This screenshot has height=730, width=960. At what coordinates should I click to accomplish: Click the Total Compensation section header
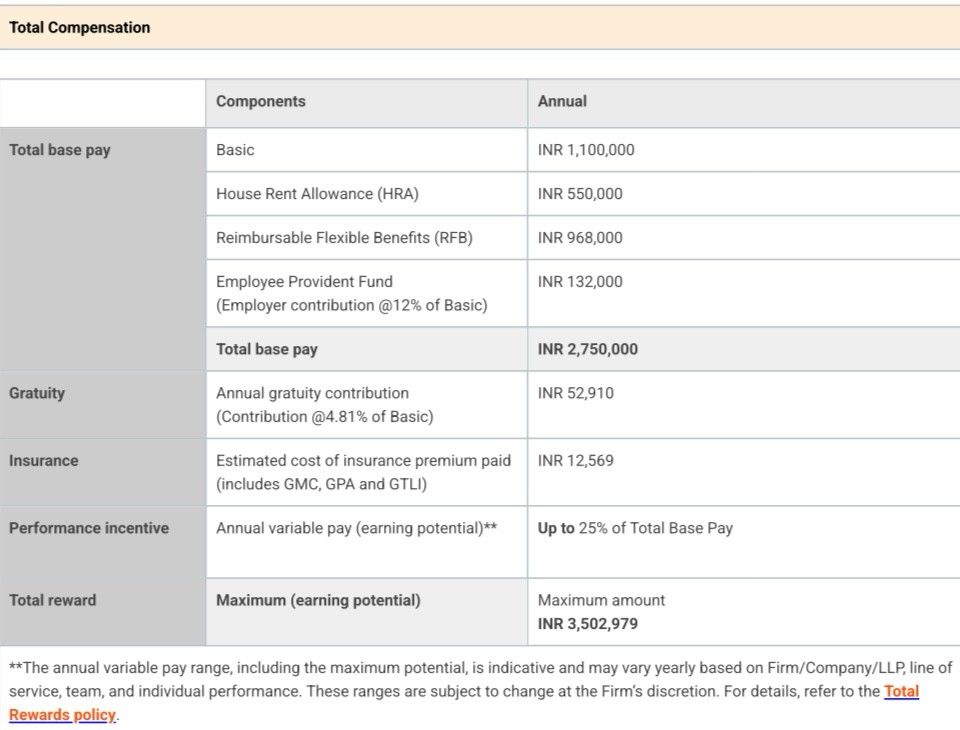tap(80, 28)
